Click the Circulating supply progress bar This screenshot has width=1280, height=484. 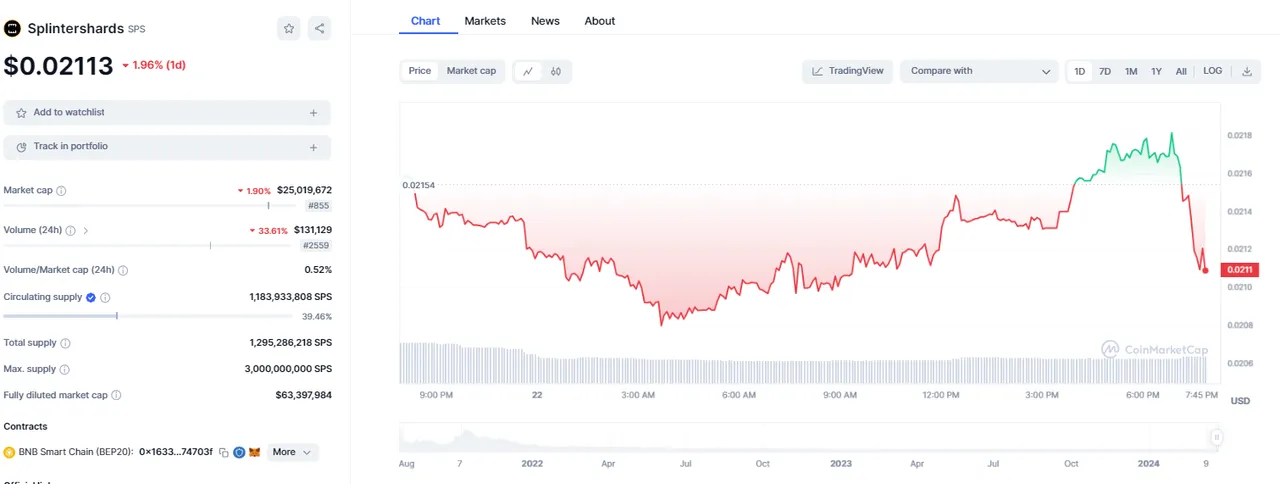[148, 316]
